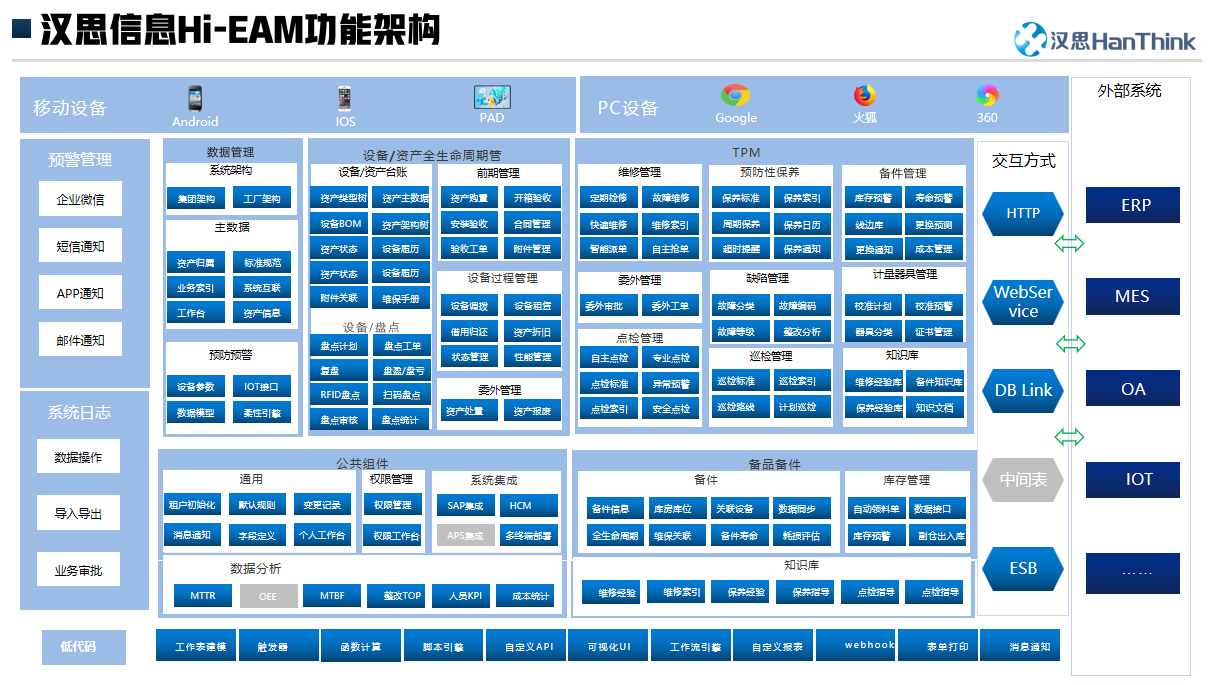
Task: Click the HanThink logo in top-right corner
Action: click(1105, 40)
